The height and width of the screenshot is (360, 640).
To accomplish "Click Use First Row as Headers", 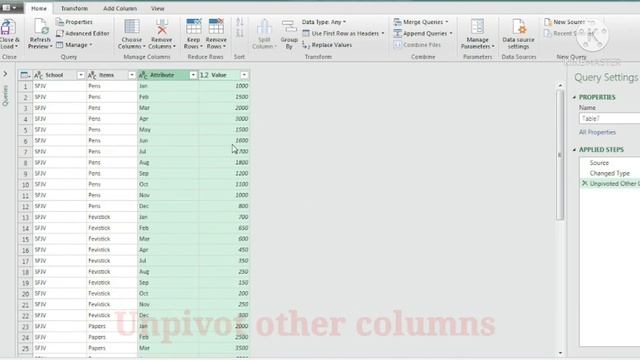I will [343, 33].
